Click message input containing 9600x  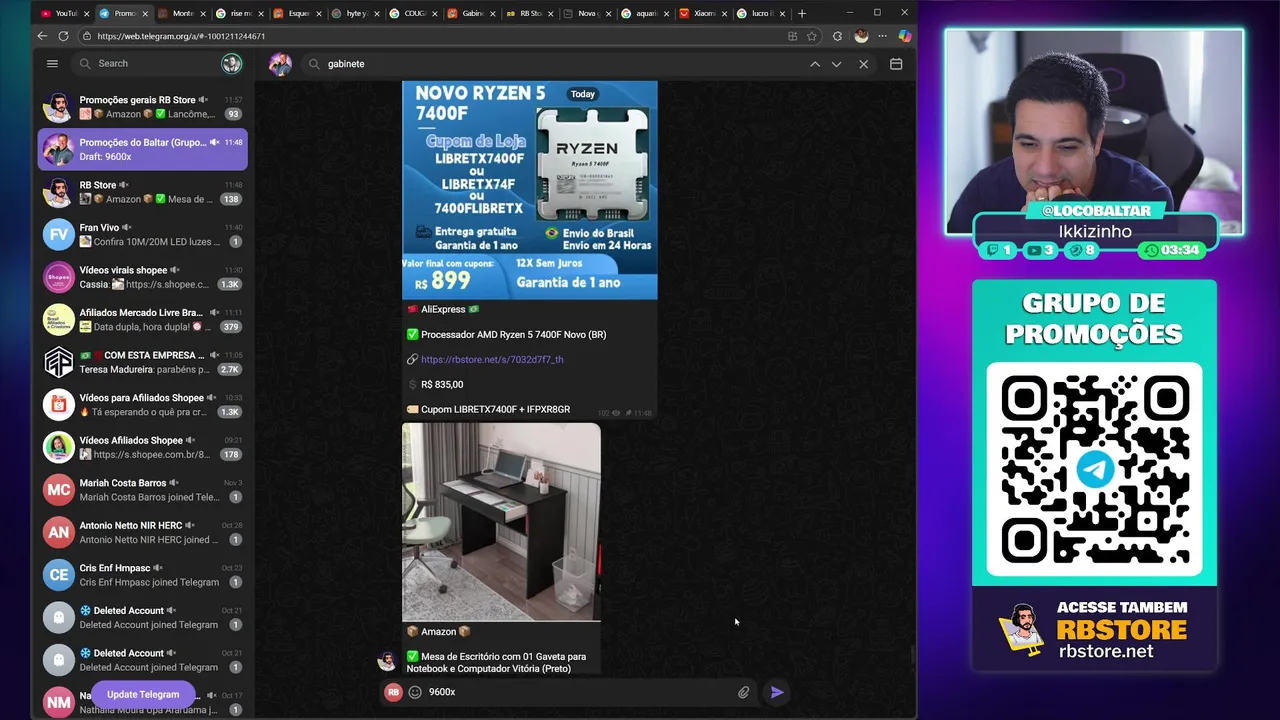click(x=580, y=692)
